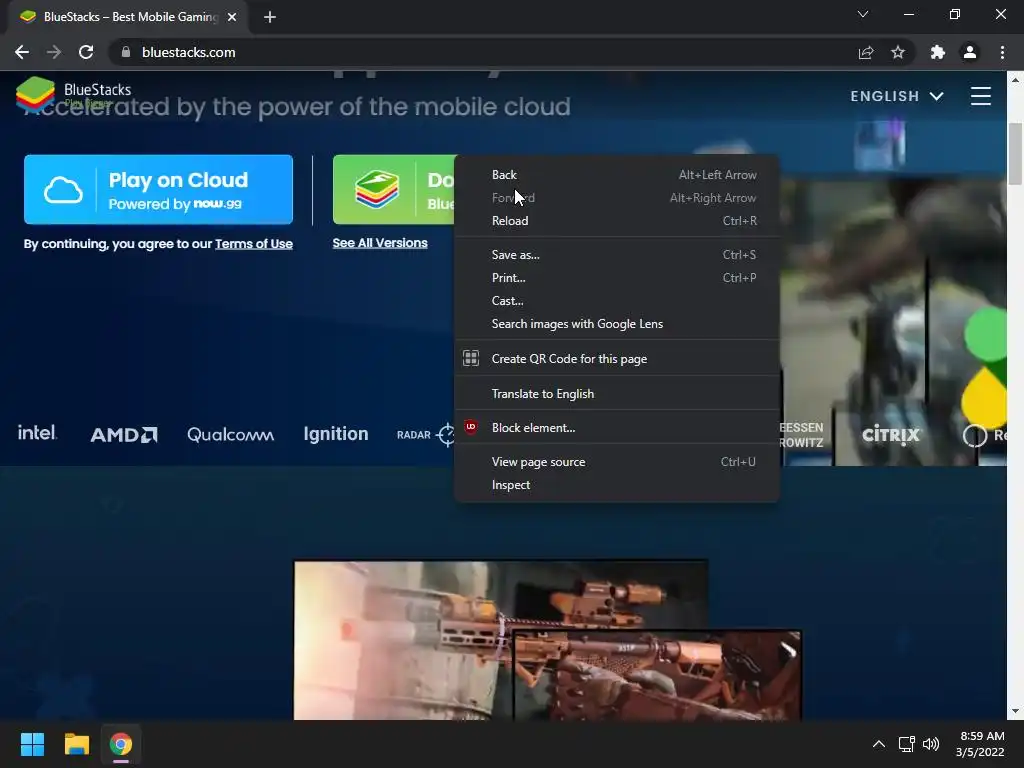Open network icon in system tray
This screenshot has width=1024, height=768.
(x=906, y=744)
